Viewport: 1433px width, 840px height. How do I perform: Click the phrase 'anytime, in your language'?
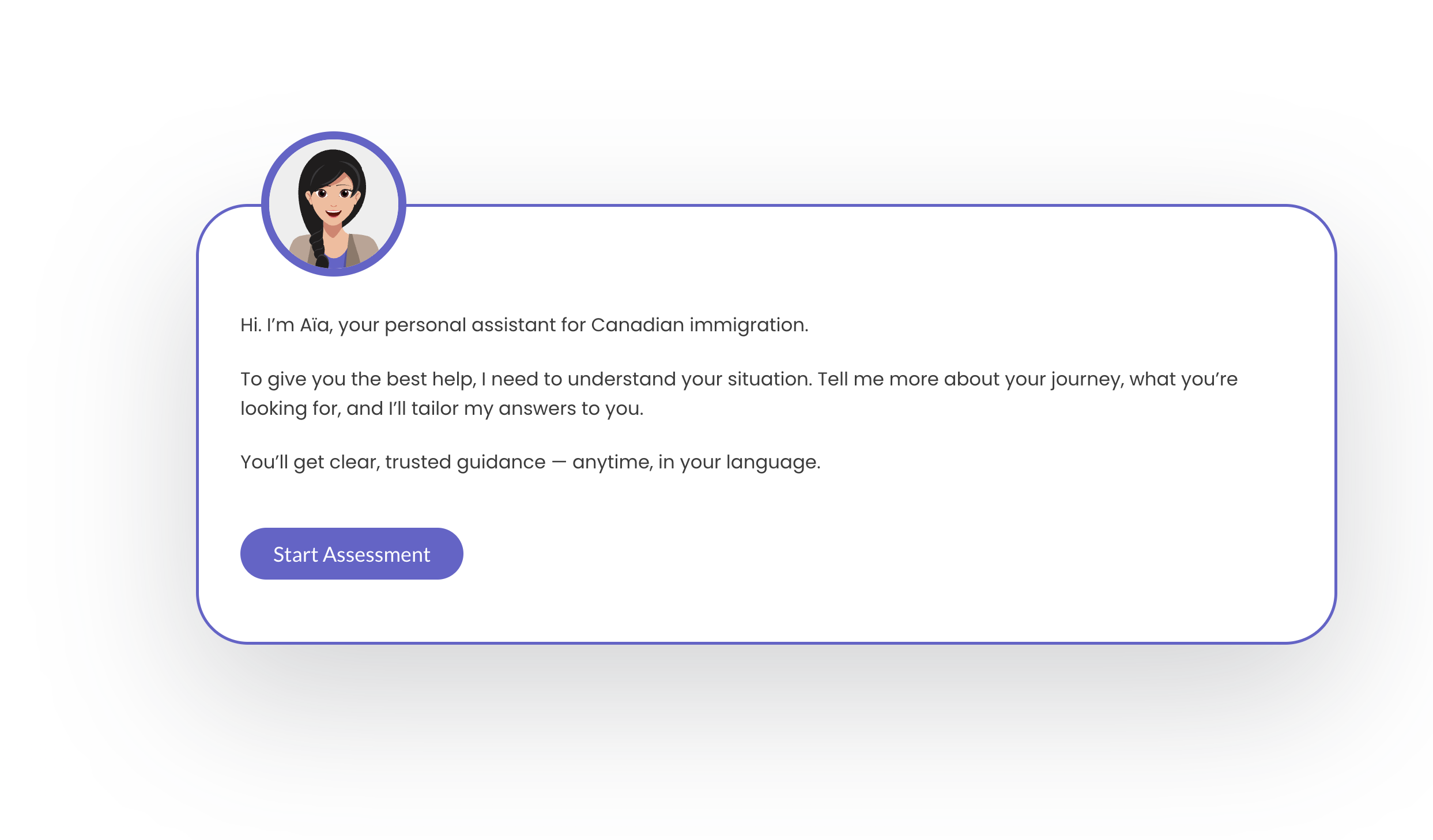point(696,462)
